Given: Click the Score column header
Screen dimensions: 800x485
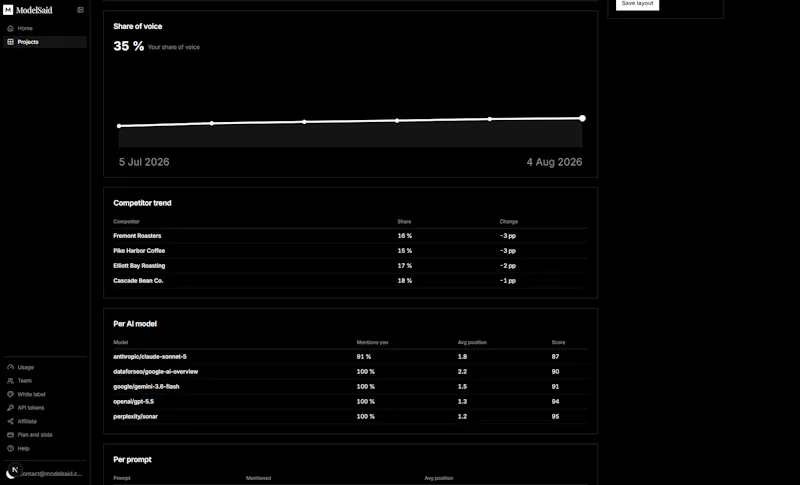Looking at the screenshot, I should (x=558, y=343).
